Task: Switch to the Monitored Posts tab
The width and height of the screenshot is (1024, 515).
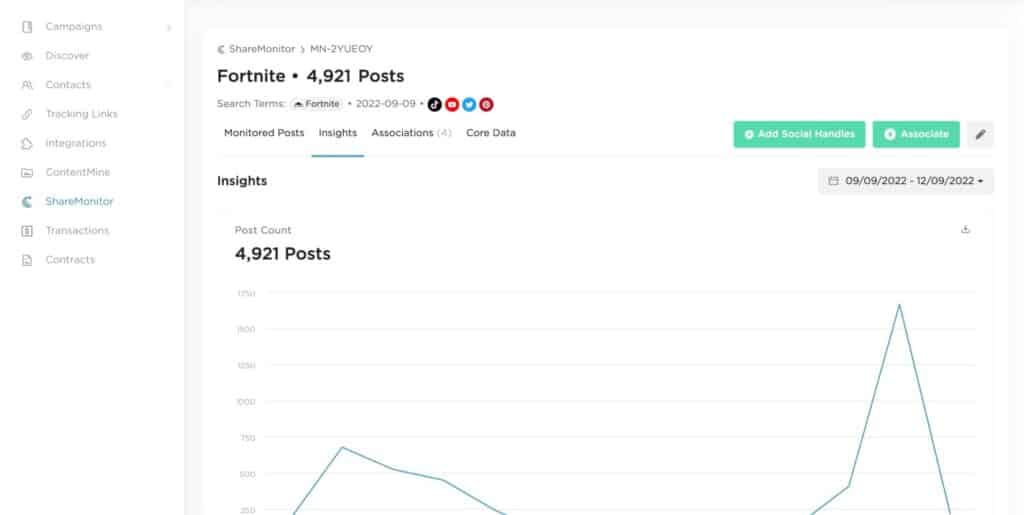Action: pyautogui.click(x=264, y=133)
